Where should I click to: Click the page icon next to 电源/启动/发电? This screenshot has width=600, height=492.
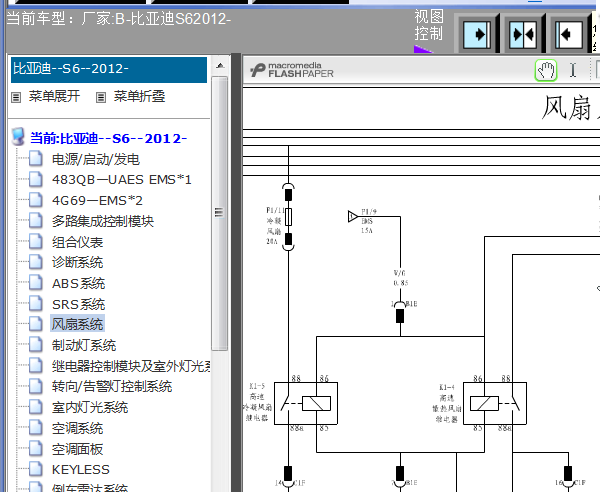(36, 158)
